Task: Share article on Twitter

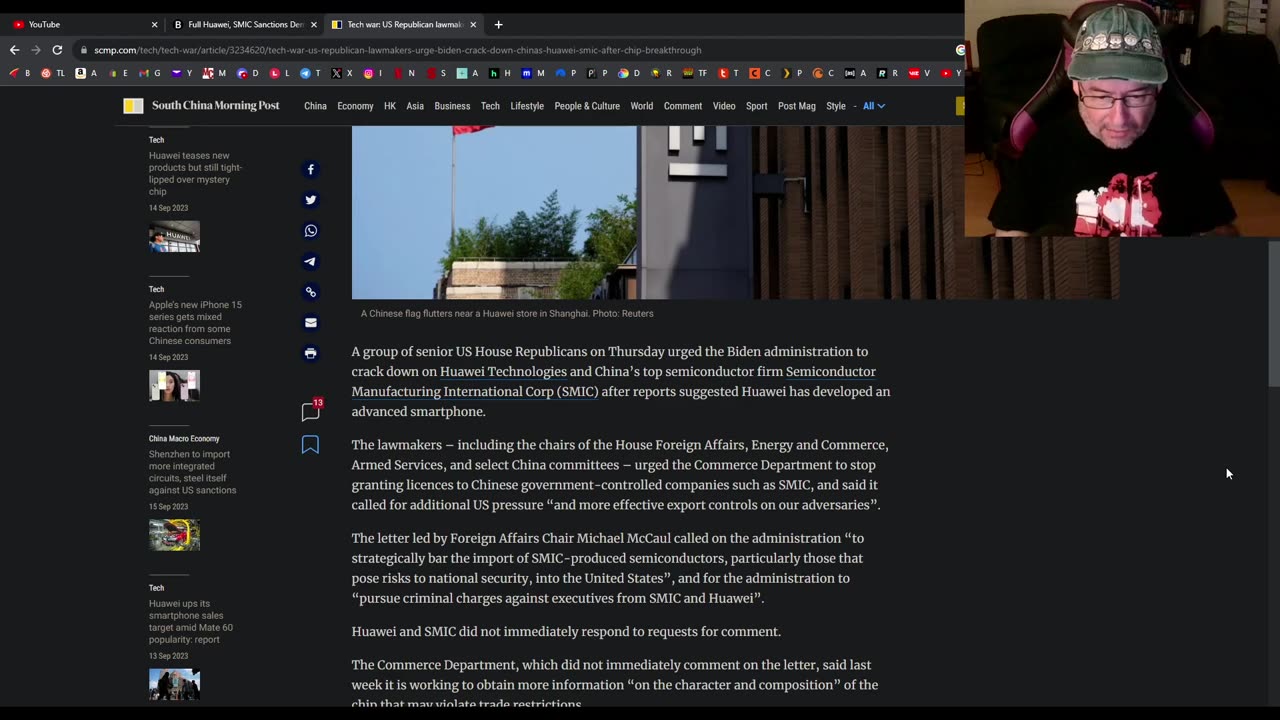Action: 310,200
